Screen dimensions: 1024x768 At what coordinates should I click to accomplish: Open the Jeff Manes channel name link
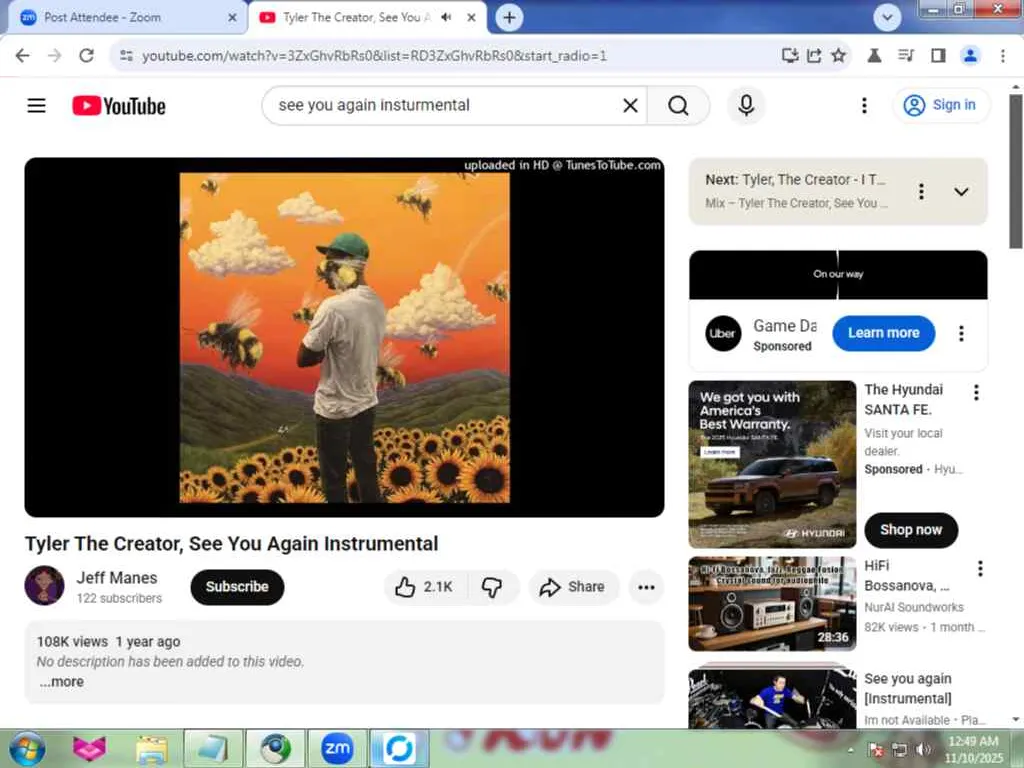(x=117, y=578)
